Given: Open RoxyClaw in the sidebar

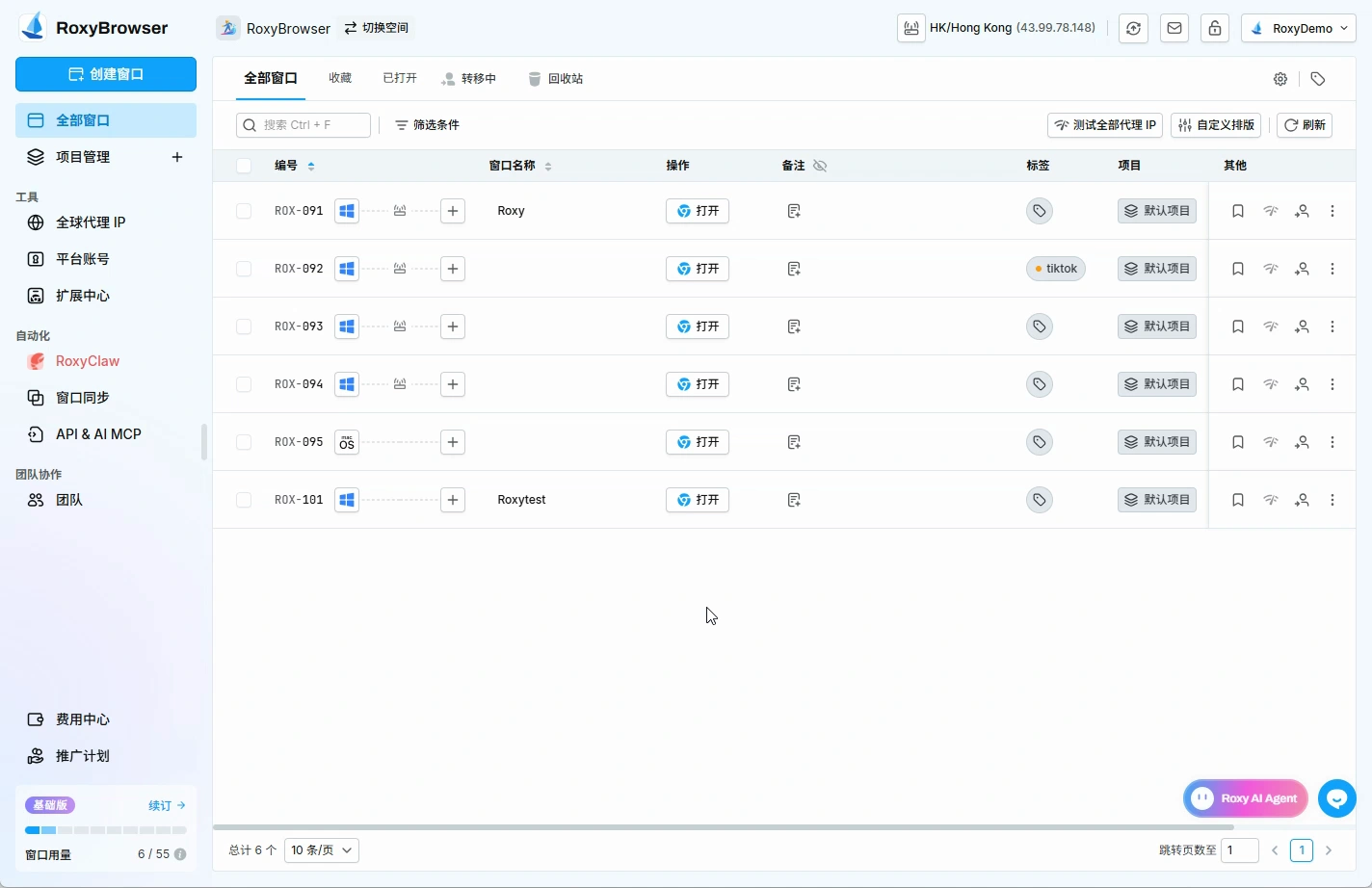Looking at the screenshot, I should (106, 361).
